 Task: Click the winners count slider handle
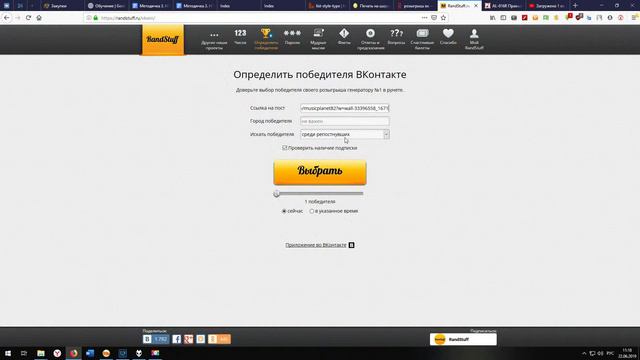pos(277,193)
